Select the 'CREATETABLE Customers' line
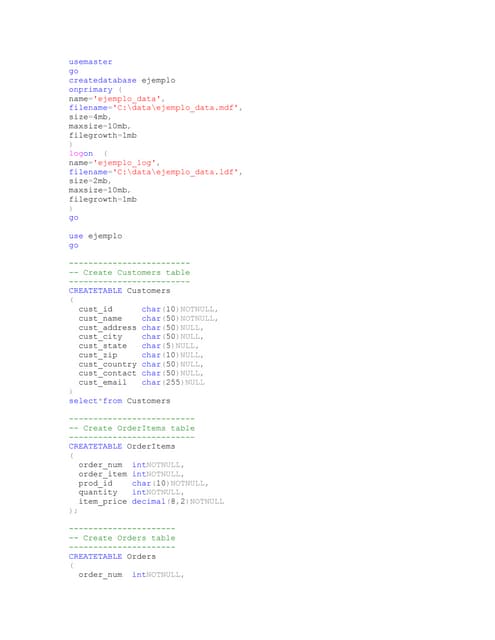 coord(119,291)
